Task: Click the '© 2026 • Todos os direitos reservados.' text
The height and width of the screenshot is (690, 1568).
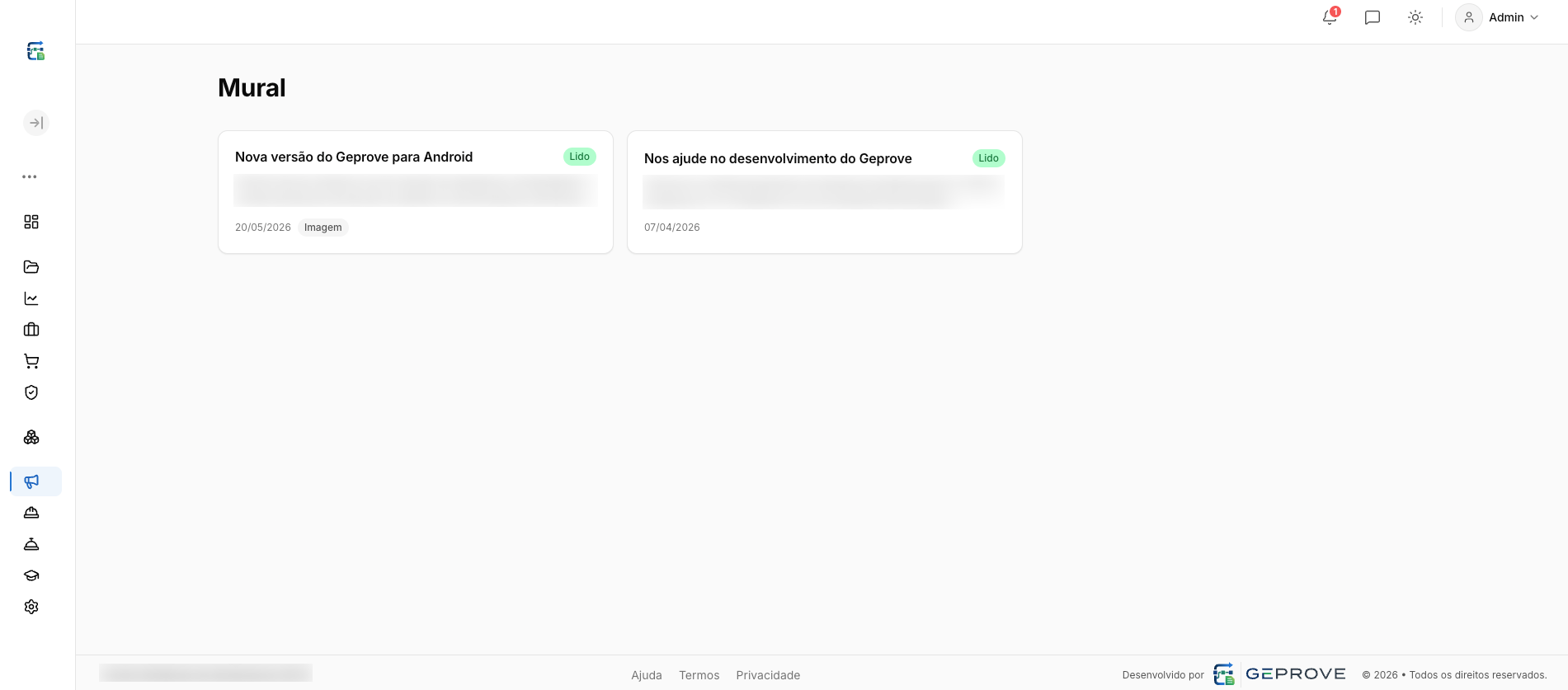Action: pos(1454,675)
